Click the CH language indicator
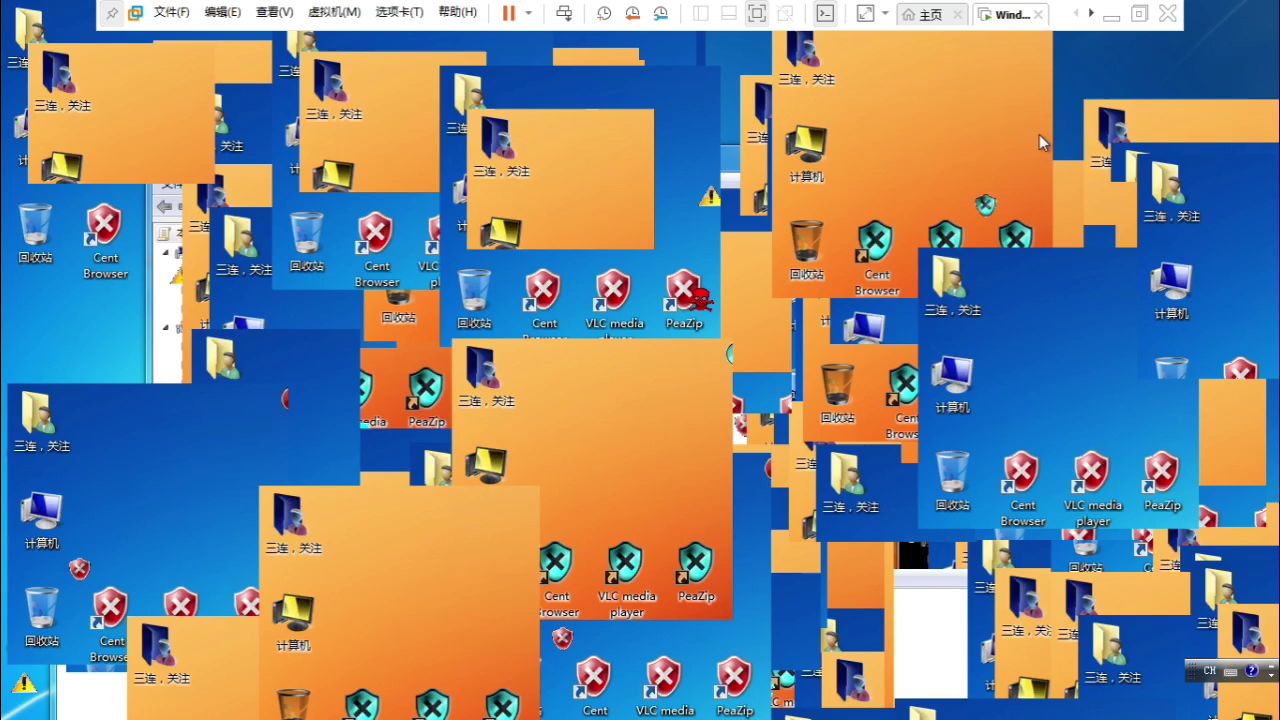 pos(1210,671)
